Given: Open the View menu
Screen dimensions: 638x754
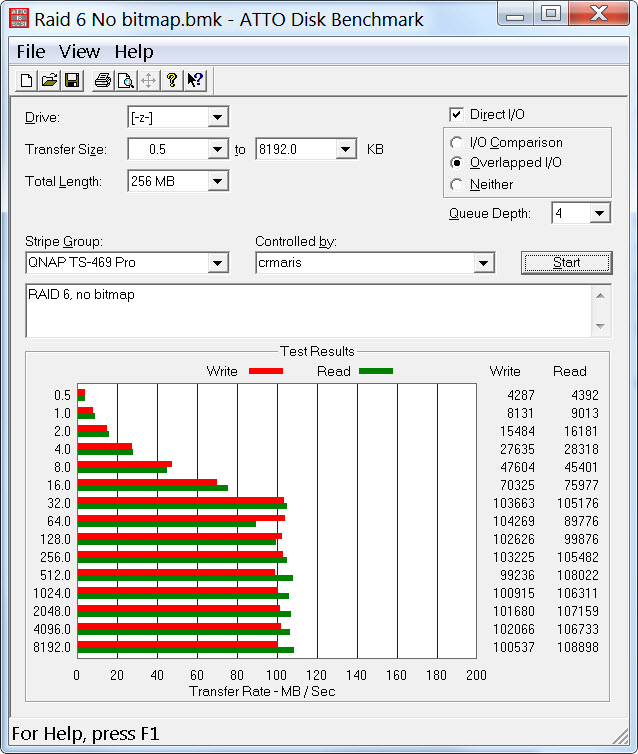Looking at the screenshot, I should (x=79, y=51).
